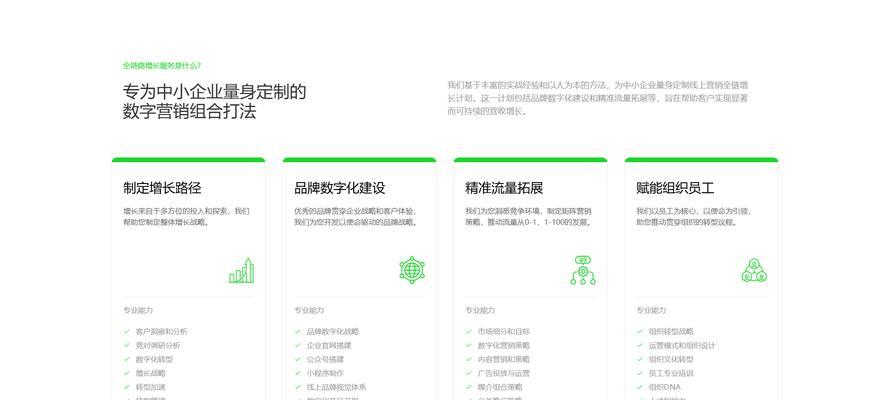Click the checkmark beside 组织DNA
890x400 pixels.
point(640,387)
